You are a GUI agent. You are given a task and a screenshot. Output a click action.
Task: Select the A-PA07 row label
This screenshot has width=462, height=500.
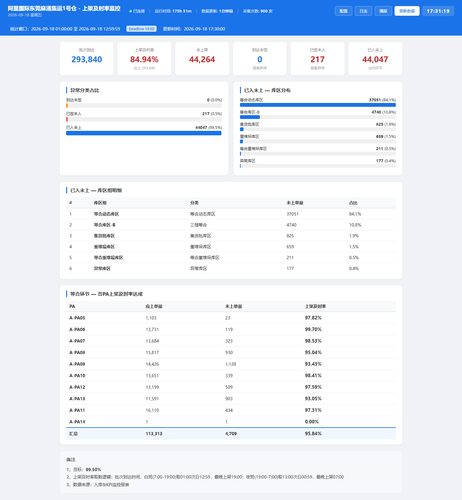77,341
